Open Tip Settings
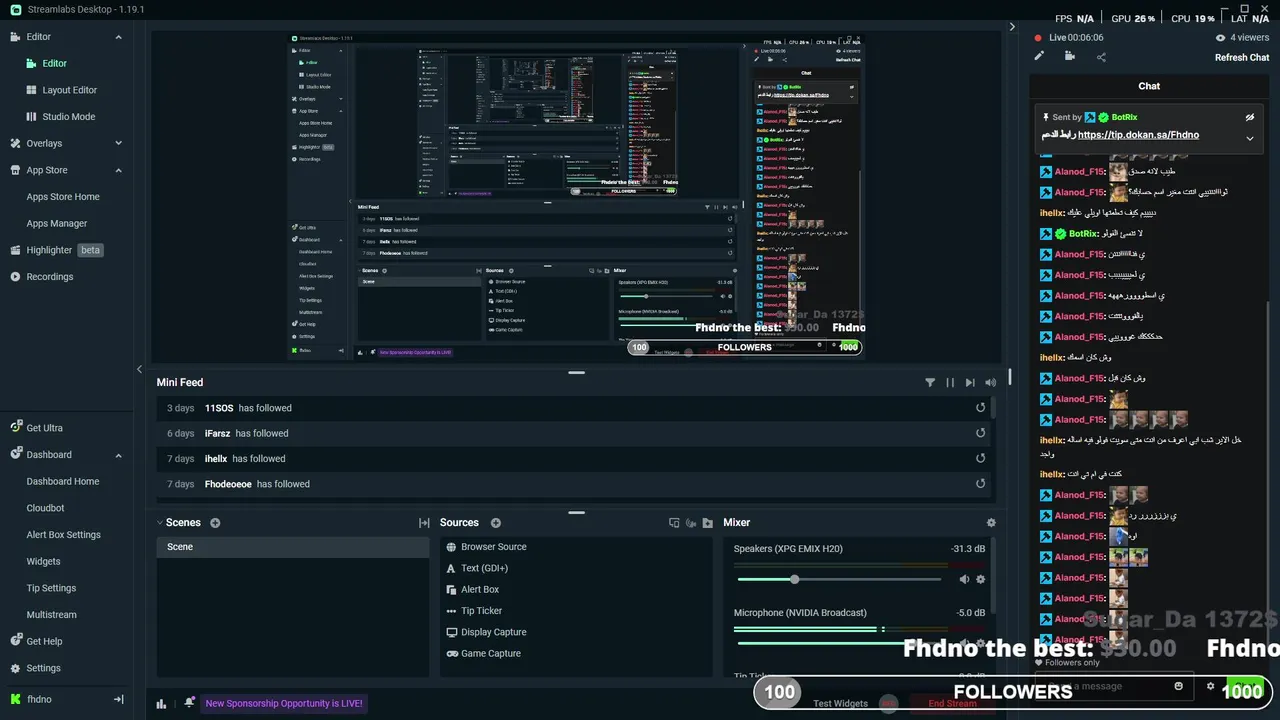The image size is (1280, 720). (51, 588)
